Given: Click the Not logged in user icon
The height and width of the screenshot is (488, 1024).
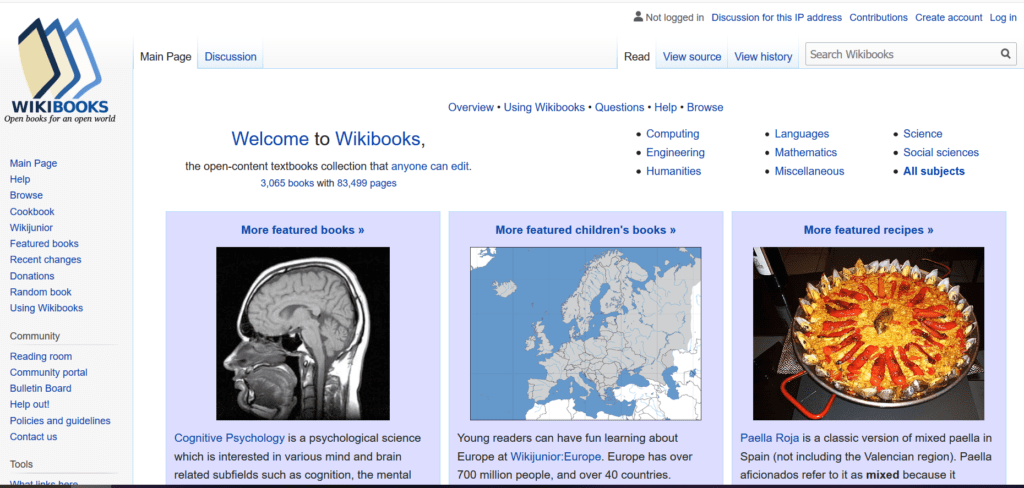Looking at the screenshot, I should (638, 17).
